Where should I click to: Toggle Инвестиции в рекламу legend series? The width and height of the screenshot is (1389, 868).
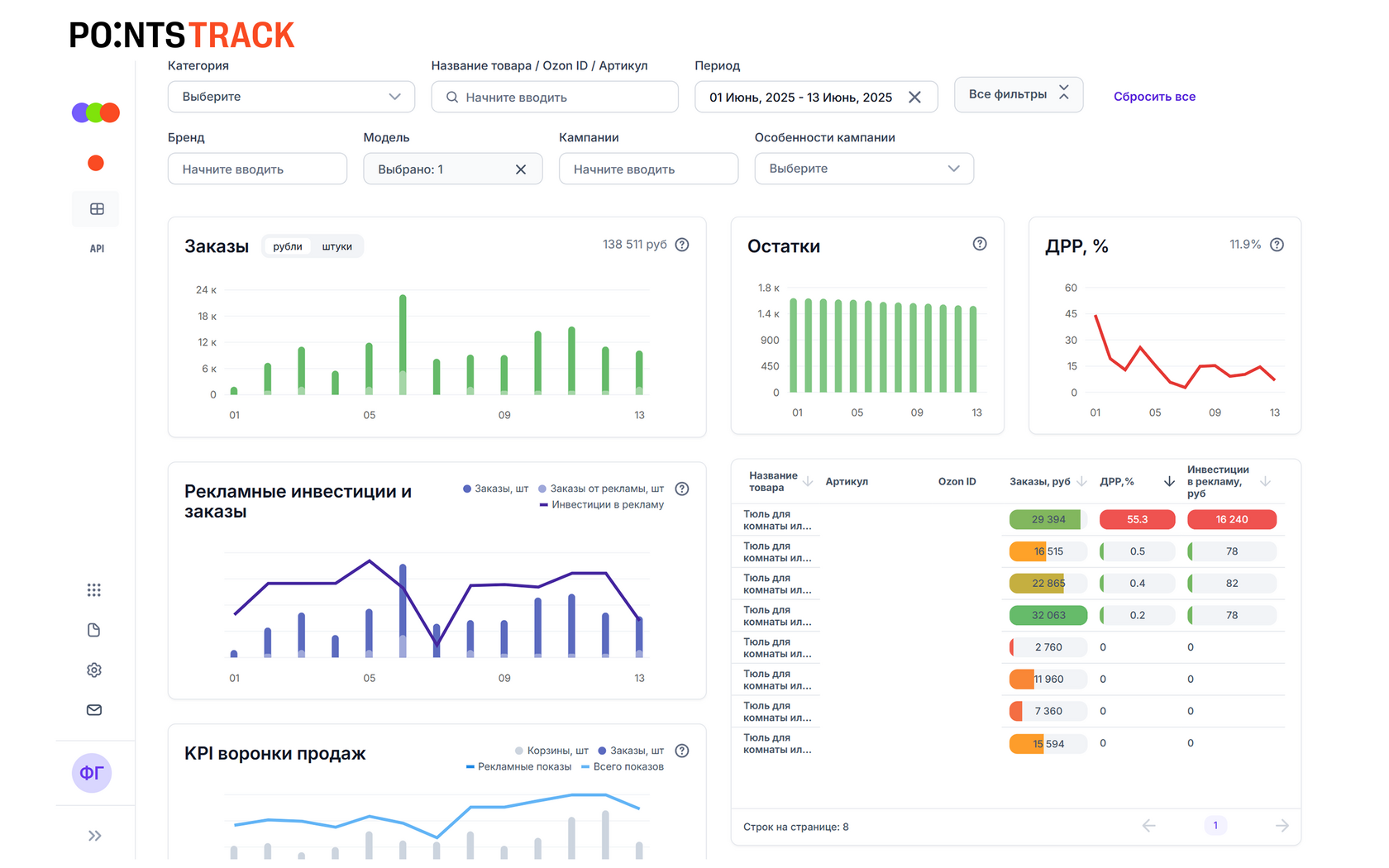click(601, 504)
